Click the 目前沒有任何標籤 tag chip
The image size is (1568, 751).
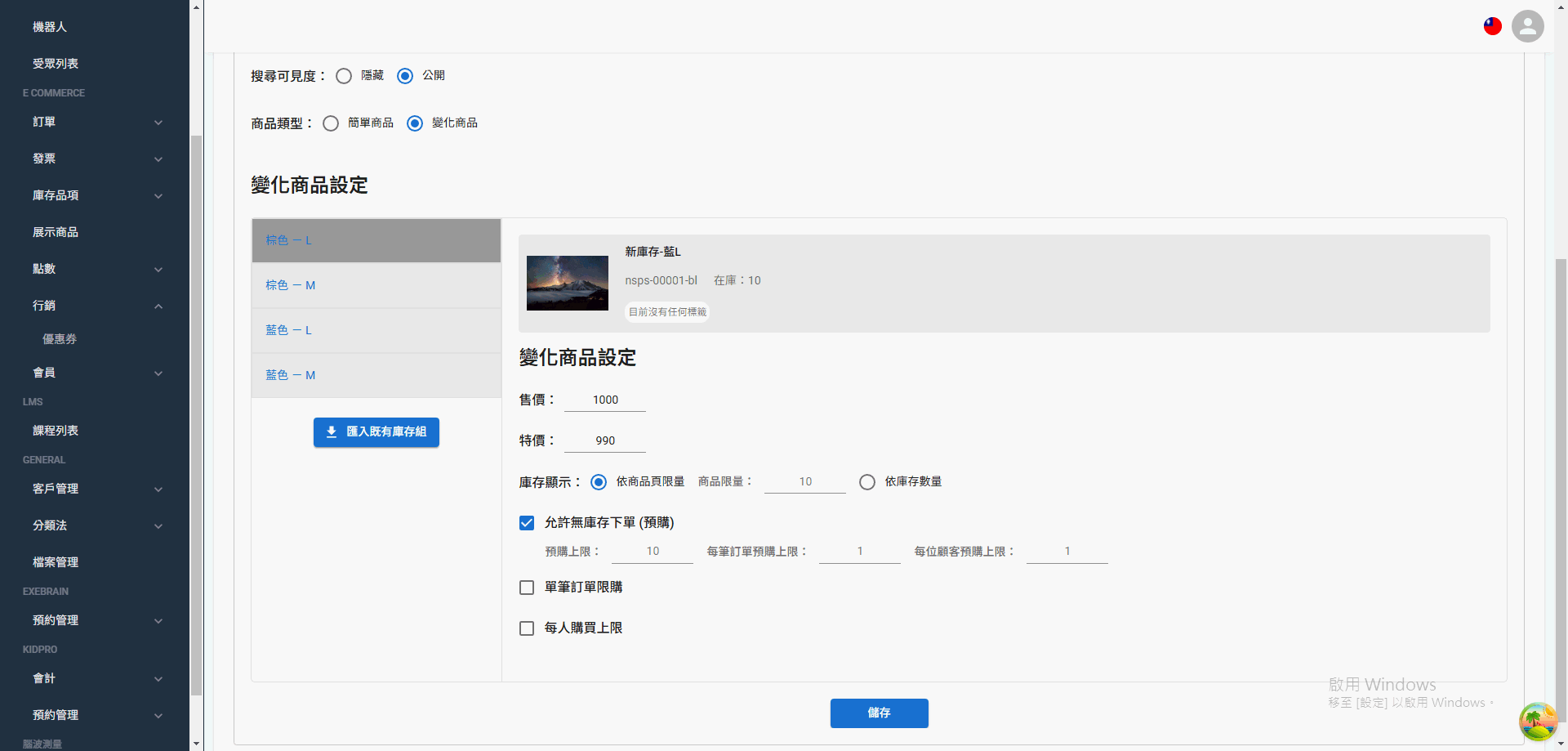[667, 312]
